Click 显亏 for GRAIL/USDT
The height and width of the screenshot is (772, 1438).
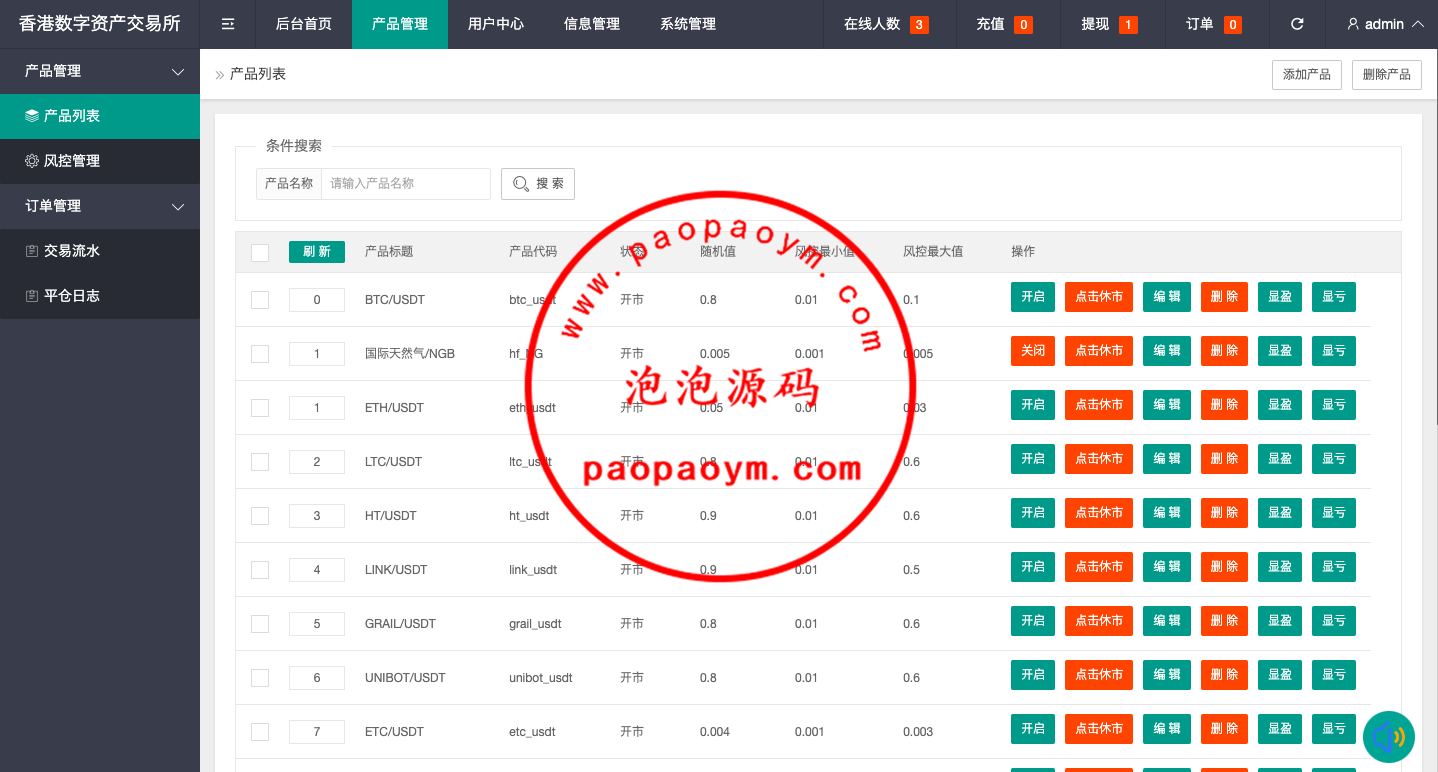[x=1334, y=621]
